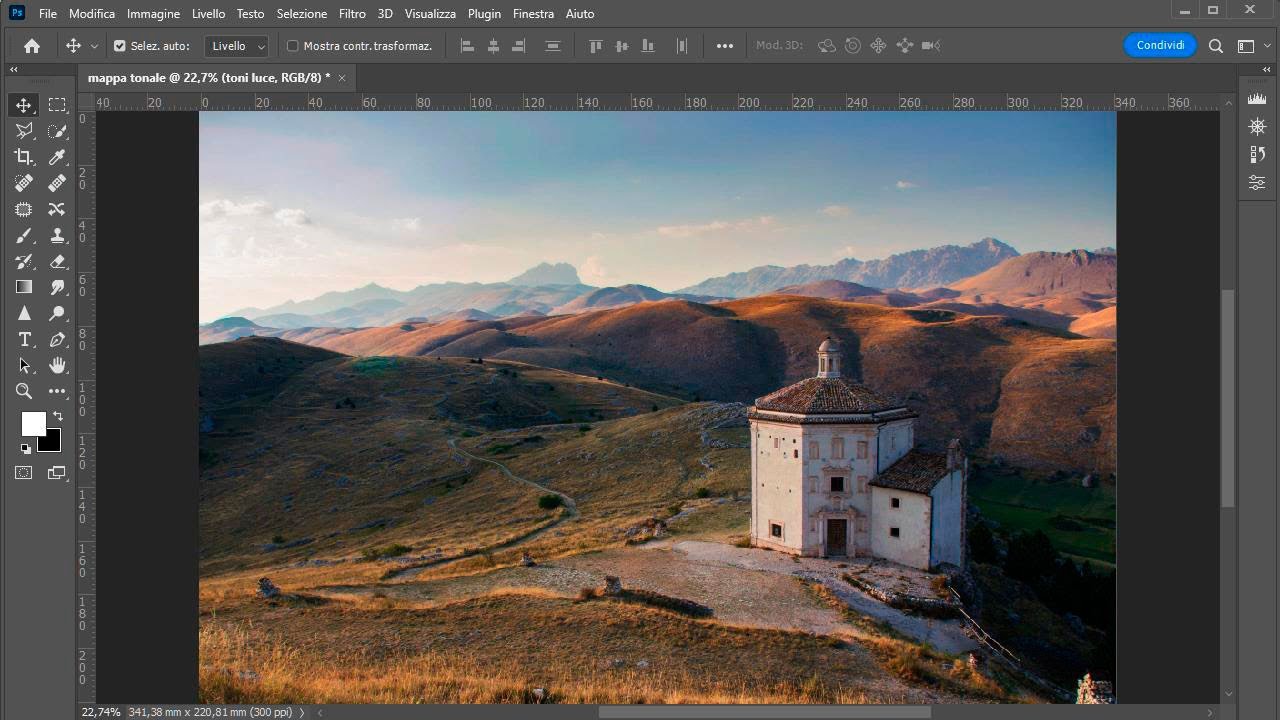Image resolution: width=1280 pixels, height=720 pixels.
Task: Select the Path Selection arrow tool
Action: [24, 365]
